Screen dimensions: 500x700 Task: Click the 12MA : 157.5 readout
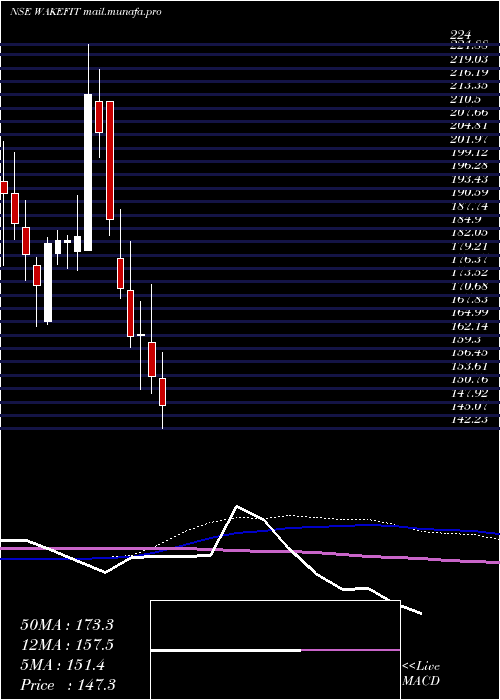point(67,645)
